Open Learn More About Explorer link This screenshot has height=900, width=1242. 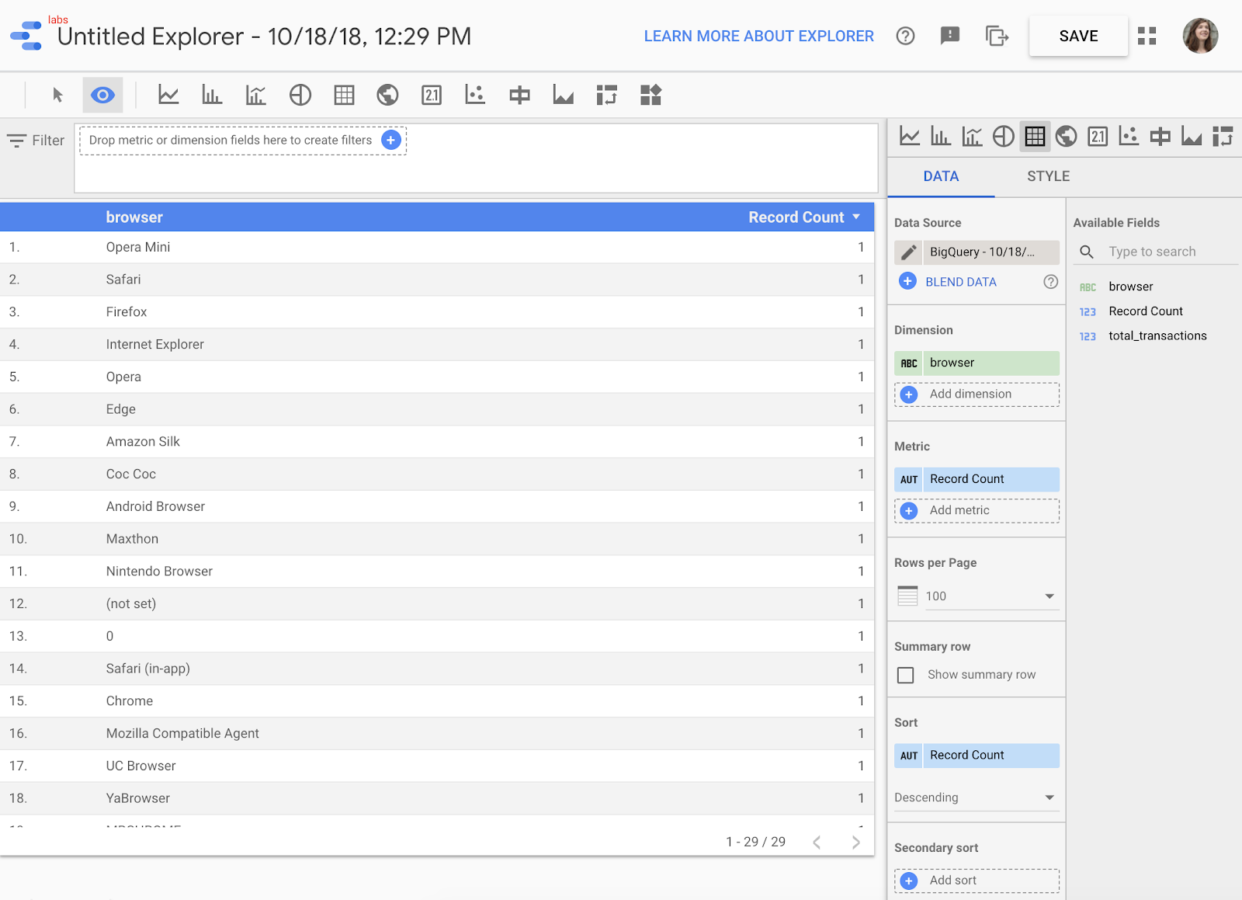pyautogui.click(x=758, y=36)
